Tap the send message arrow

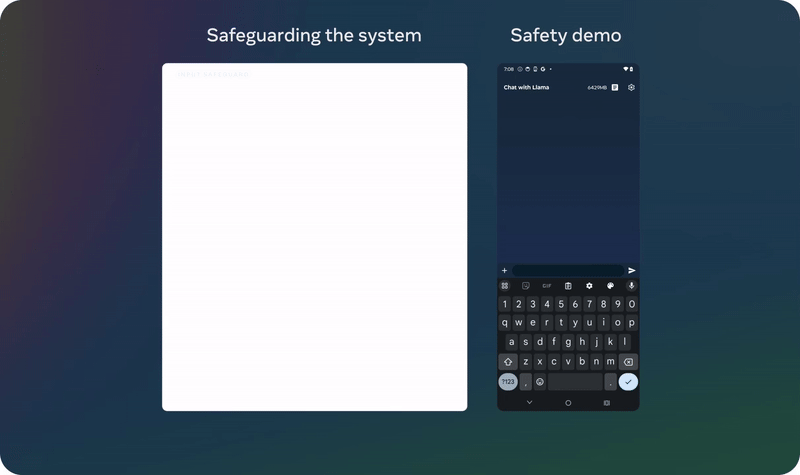(632, 271)
